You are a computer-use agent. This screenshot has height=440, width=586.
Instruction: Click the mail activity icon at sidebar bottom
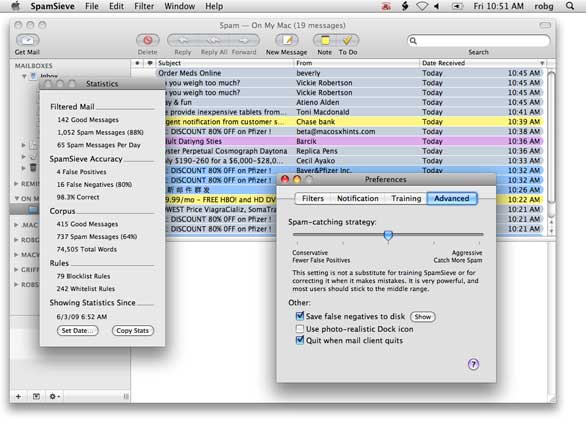point(36,396)
